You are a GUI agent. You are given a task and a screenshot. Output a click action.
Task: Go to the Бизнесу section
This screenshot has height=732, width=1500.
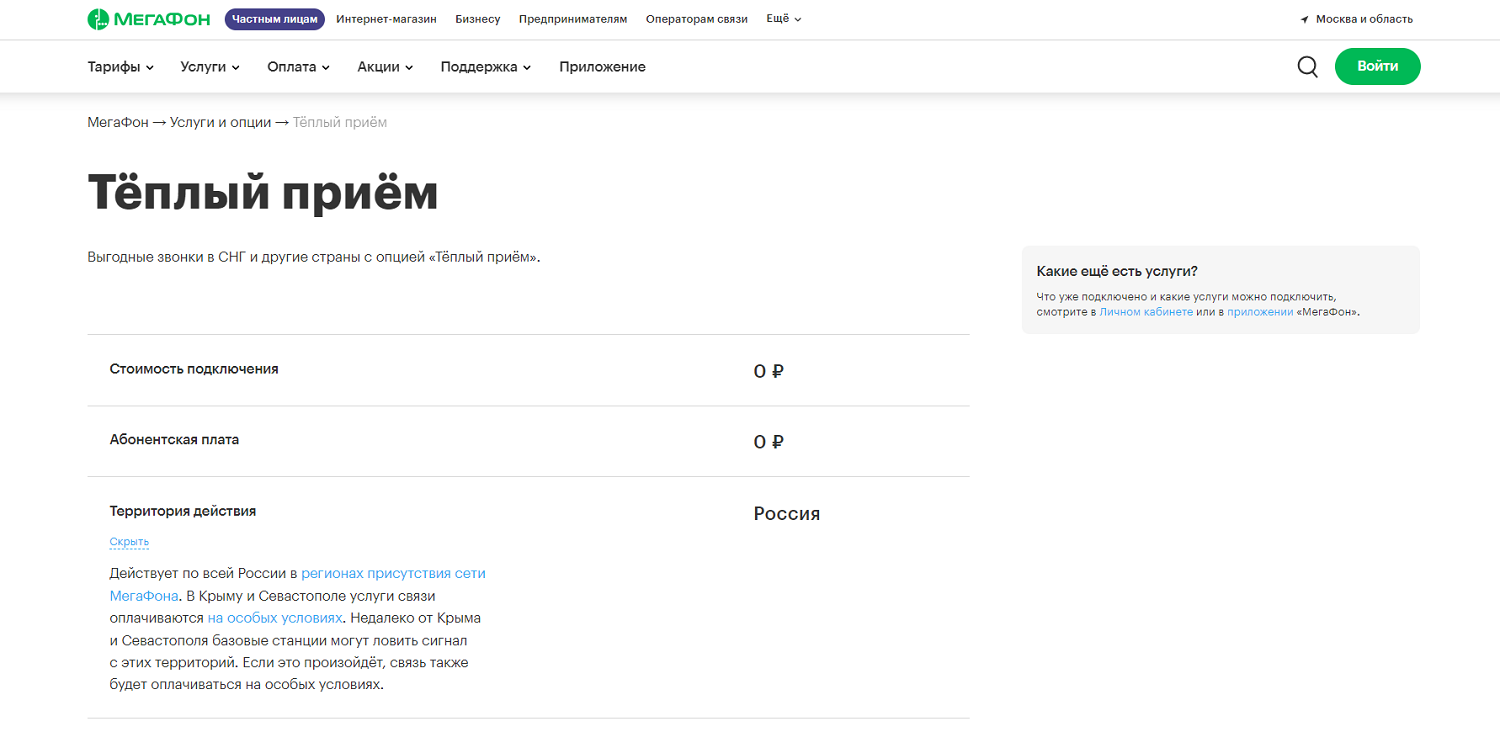478,19
